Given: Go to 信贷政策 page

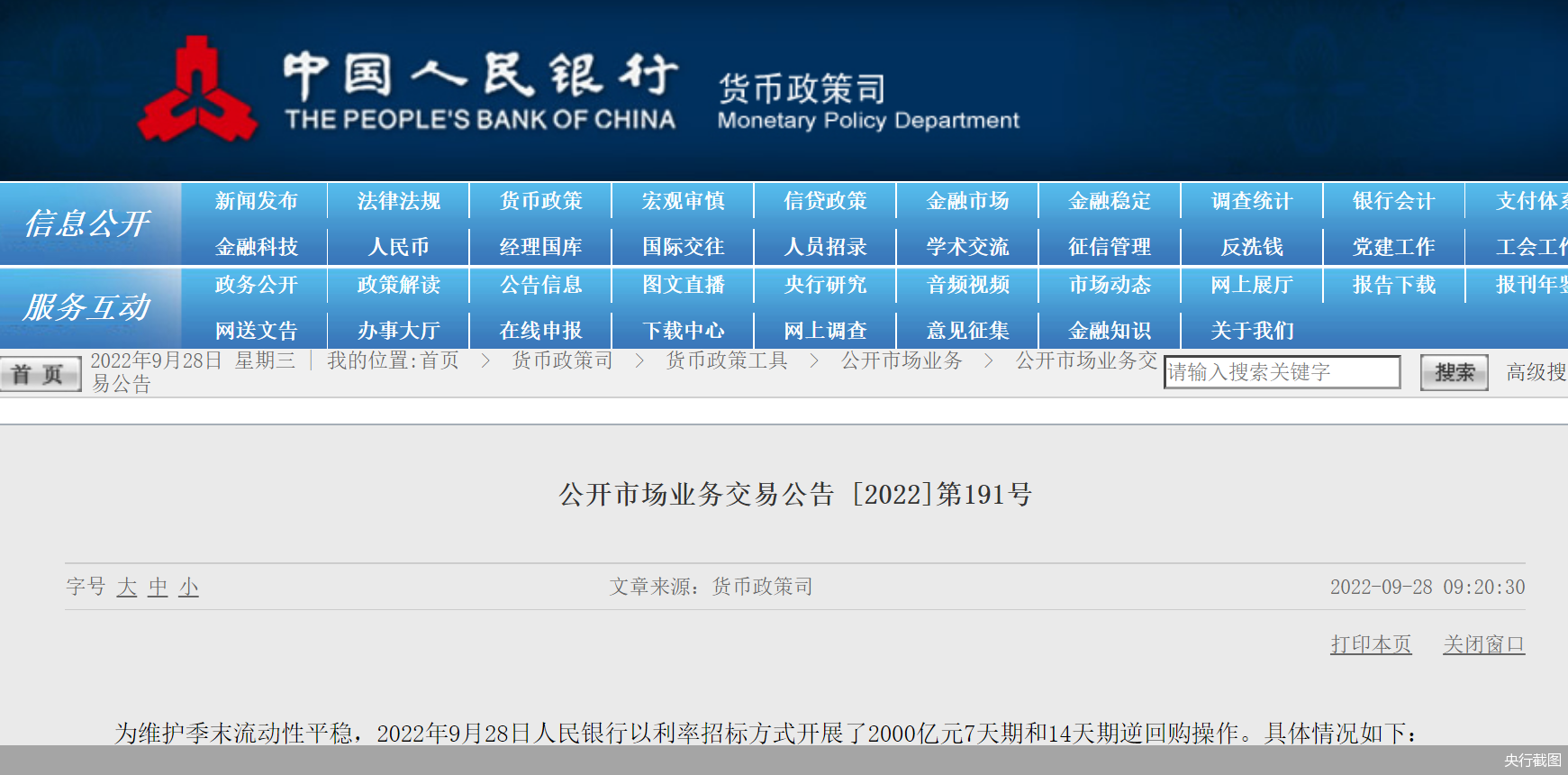Looking at the screenshot, I should pyautogui.click(x=825, y=201).
